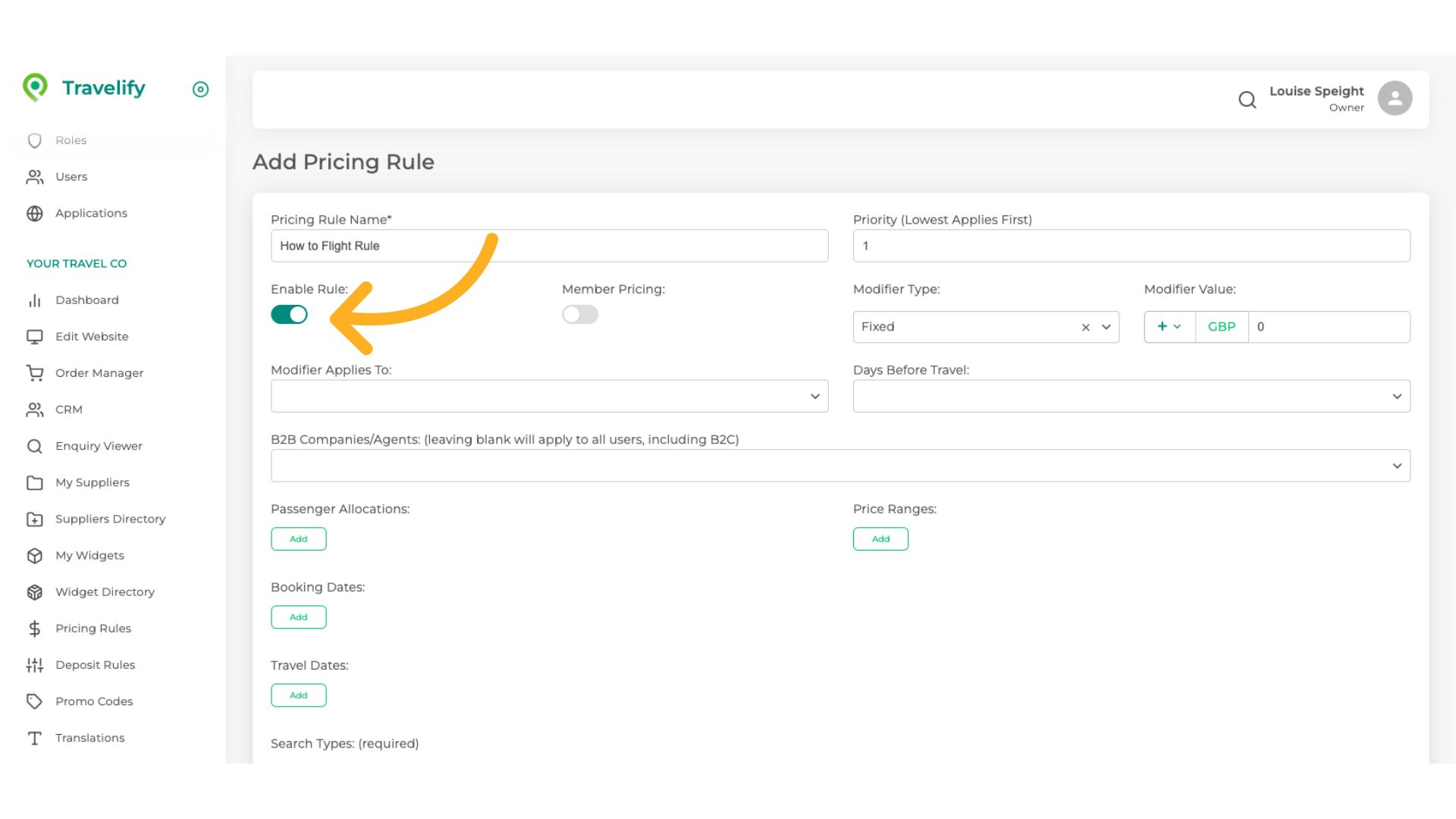Click the Deposit Rules sliders icon
Screen dimensions: 1456x819
point(35,665)
